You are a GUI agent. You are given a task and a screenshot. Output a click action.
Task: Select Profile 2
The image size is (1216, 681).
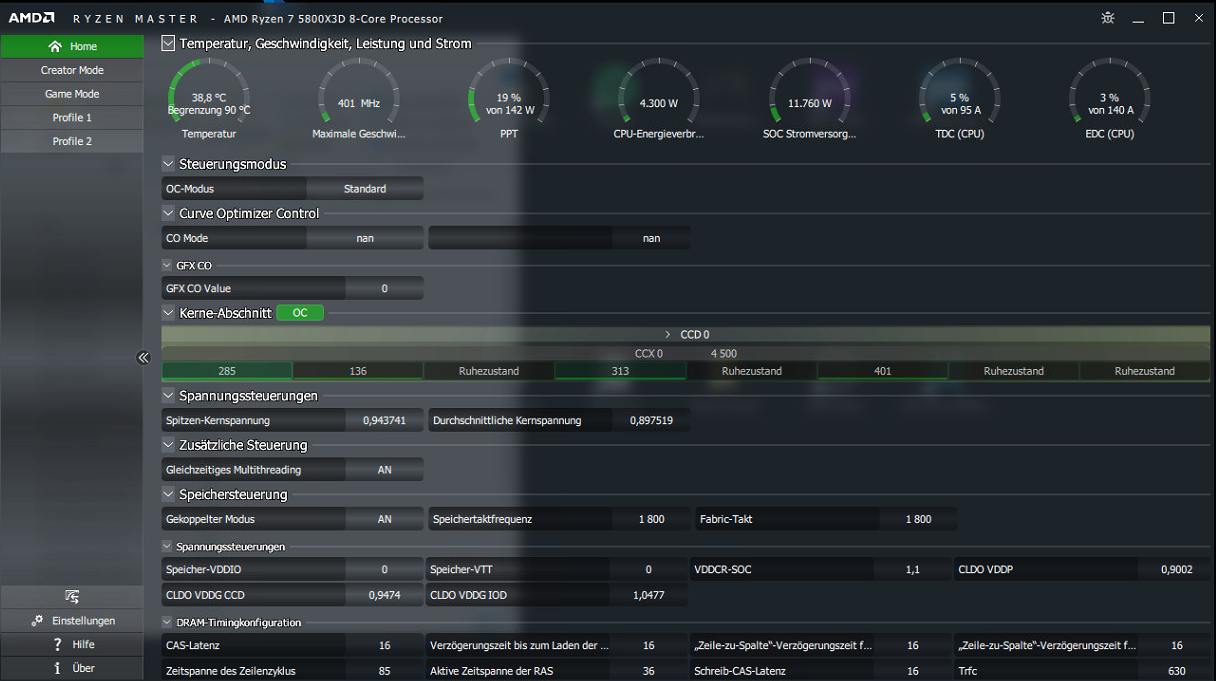coord(72,142)
